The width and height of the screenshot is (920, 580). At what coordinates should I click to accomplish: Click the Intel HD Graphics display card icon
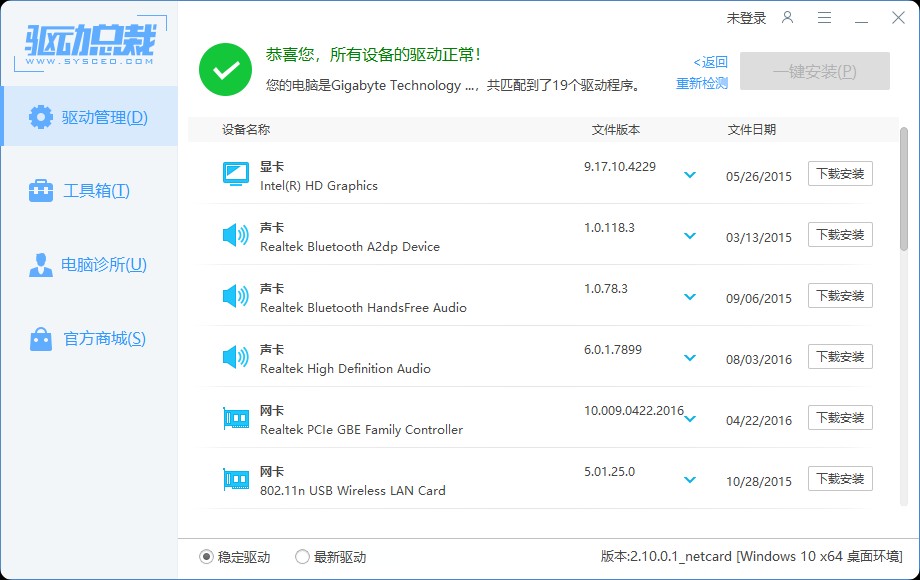click(x=234, y=173)
